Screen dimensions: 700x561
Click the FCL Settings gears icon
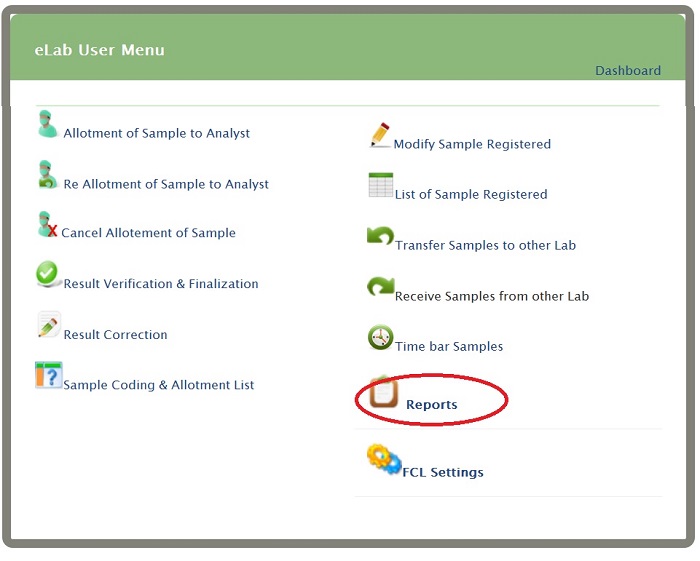click(x=383, y=460)
